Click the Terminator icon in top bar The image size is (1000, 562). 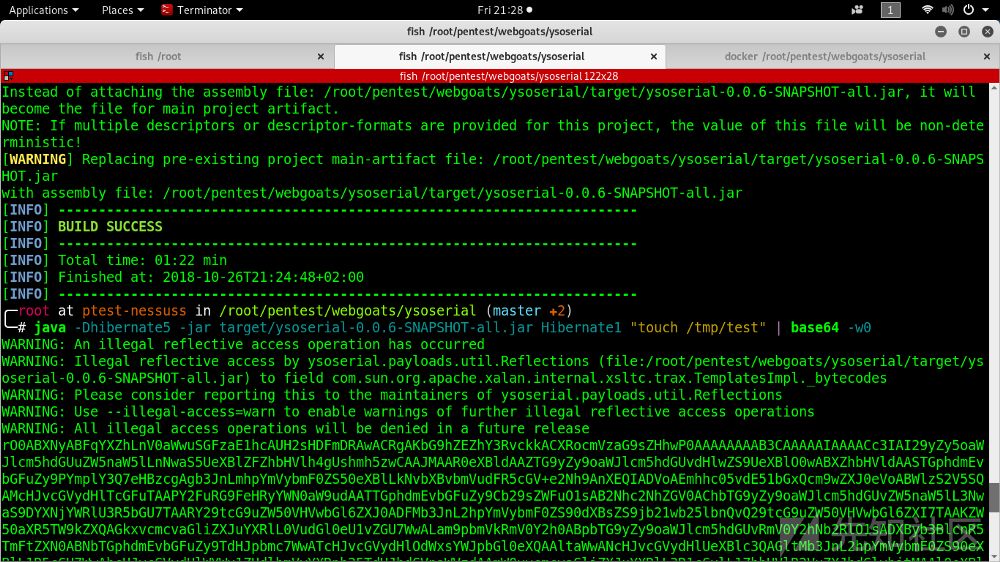click(x=166, y=10)
